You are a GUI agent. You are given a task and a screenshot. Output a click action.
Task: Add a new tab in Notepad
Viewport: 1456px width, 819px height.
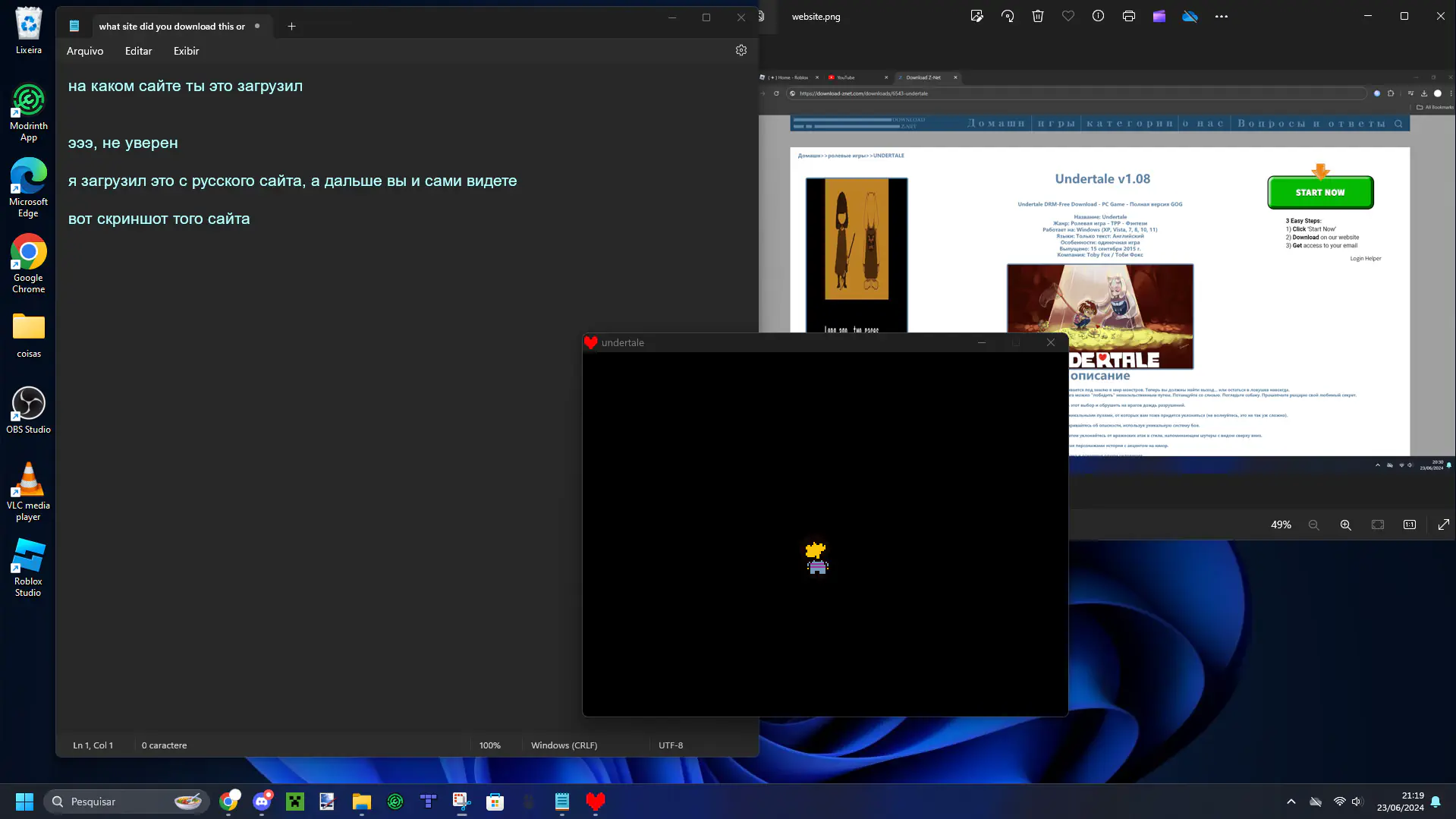(291, 26)
